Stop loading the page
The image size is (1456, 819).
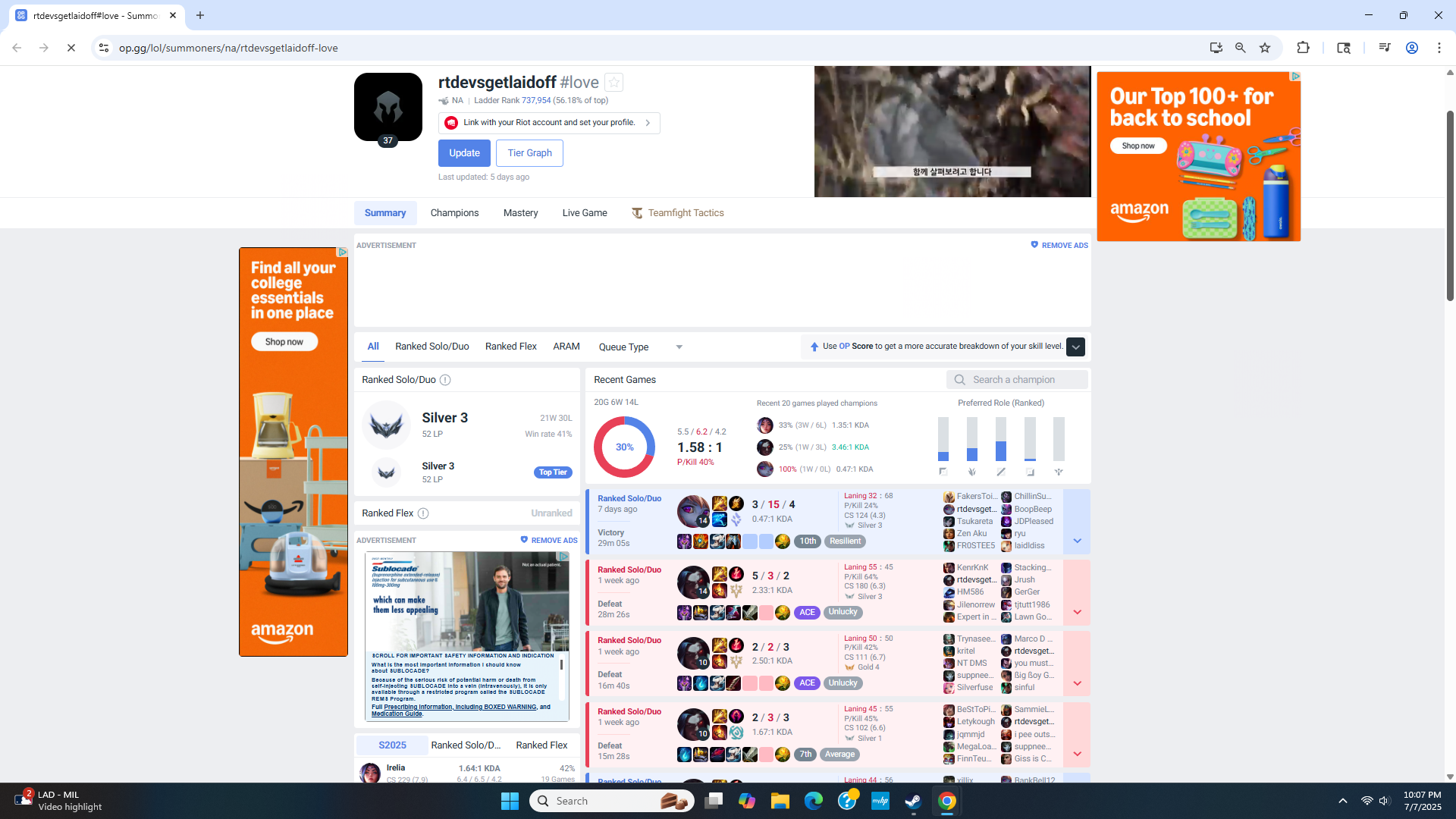click(71, 48)
